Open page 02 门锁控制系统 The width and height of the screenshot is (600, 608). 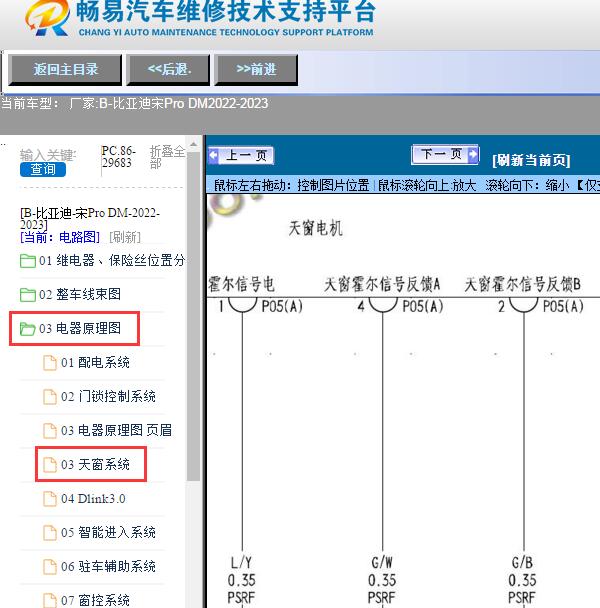[x=99, y=396]
